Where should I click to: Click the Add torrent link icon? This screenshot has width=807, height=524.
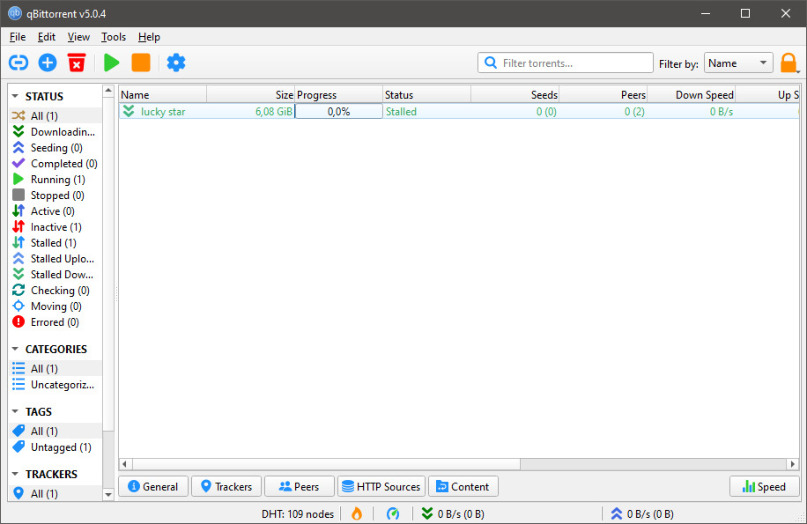point(18,63)
